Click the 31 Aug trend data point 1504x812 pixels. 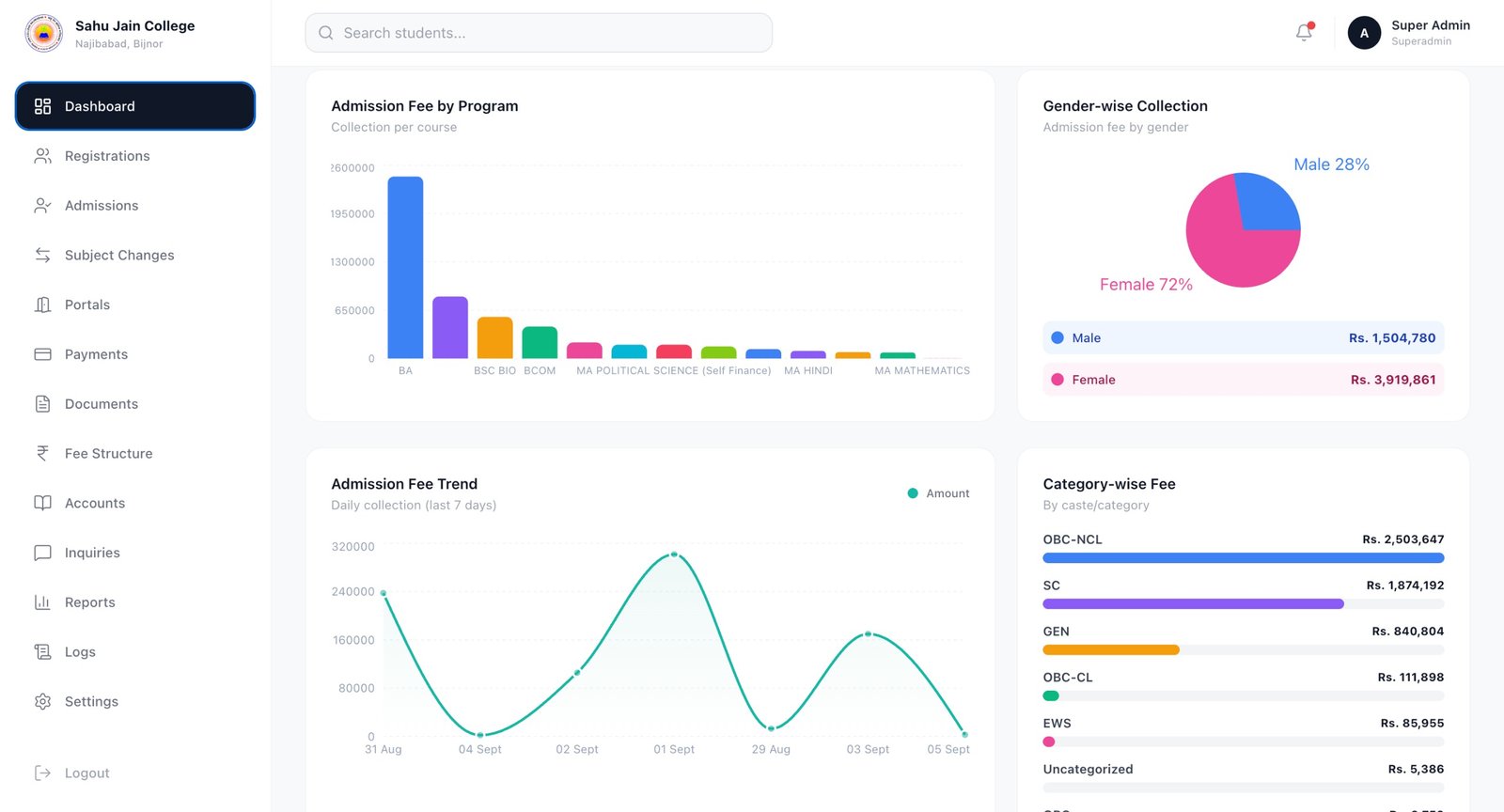[x=384, y=593]
